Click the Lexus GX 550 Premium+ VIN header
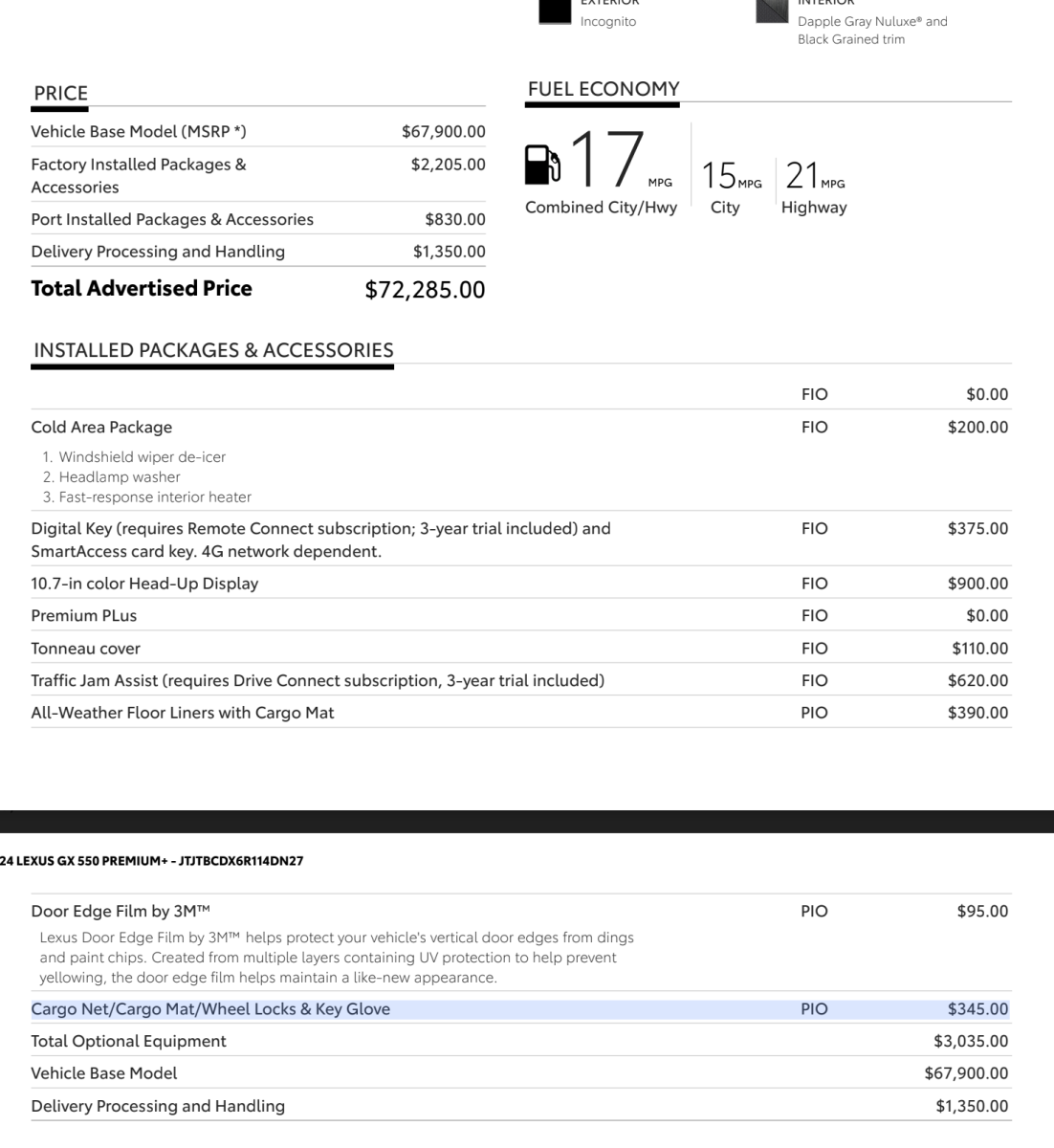1054x1148 pixels. (152, 861)
